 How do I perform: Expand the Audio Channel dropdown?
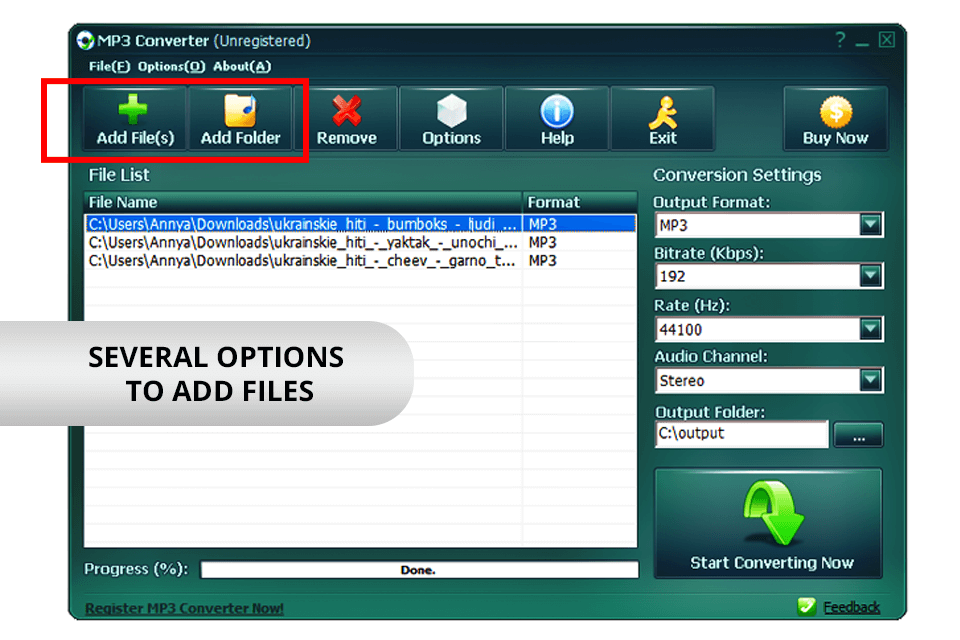[x=870, y=380]
